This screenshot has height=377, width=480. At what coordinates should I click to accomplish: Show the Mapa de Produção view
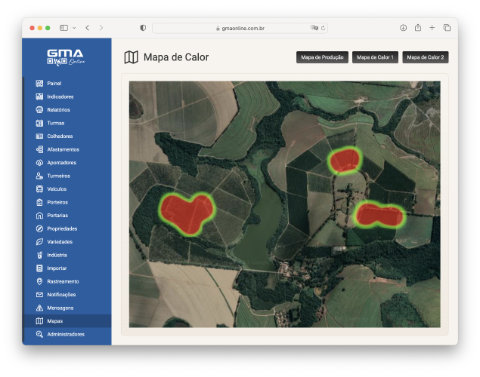pos(322,57)
